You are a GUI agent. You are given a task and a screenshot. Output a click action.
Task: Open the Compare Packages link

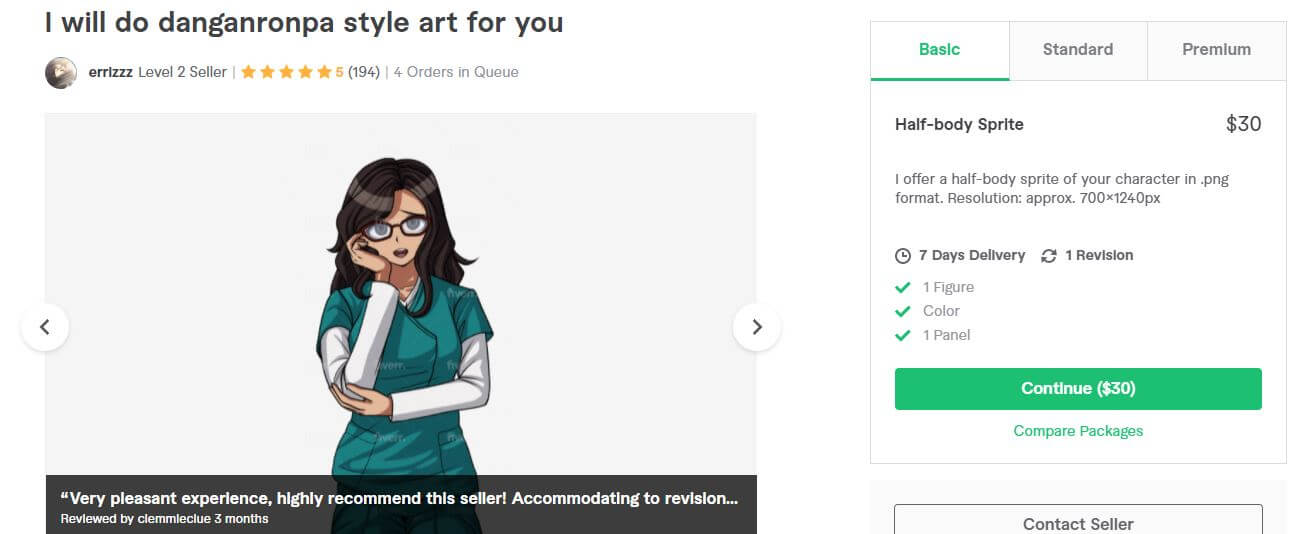tap(1078, 431)
